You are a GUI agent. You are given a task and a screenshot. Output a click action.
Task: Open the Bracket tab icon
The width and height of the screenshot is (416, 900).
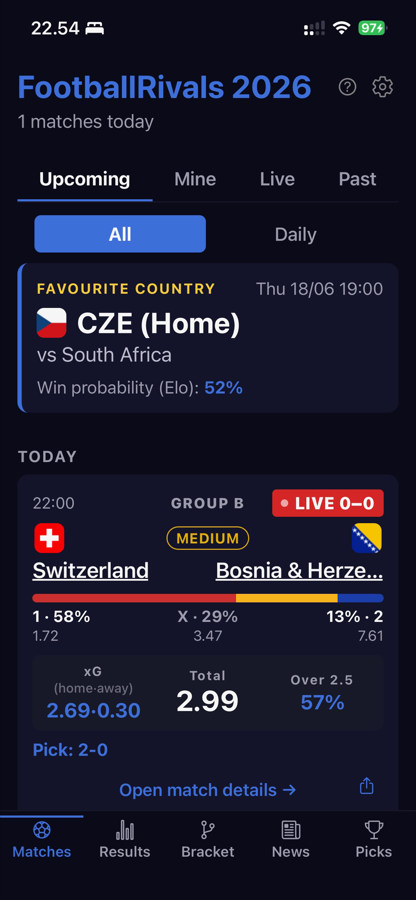208,830
